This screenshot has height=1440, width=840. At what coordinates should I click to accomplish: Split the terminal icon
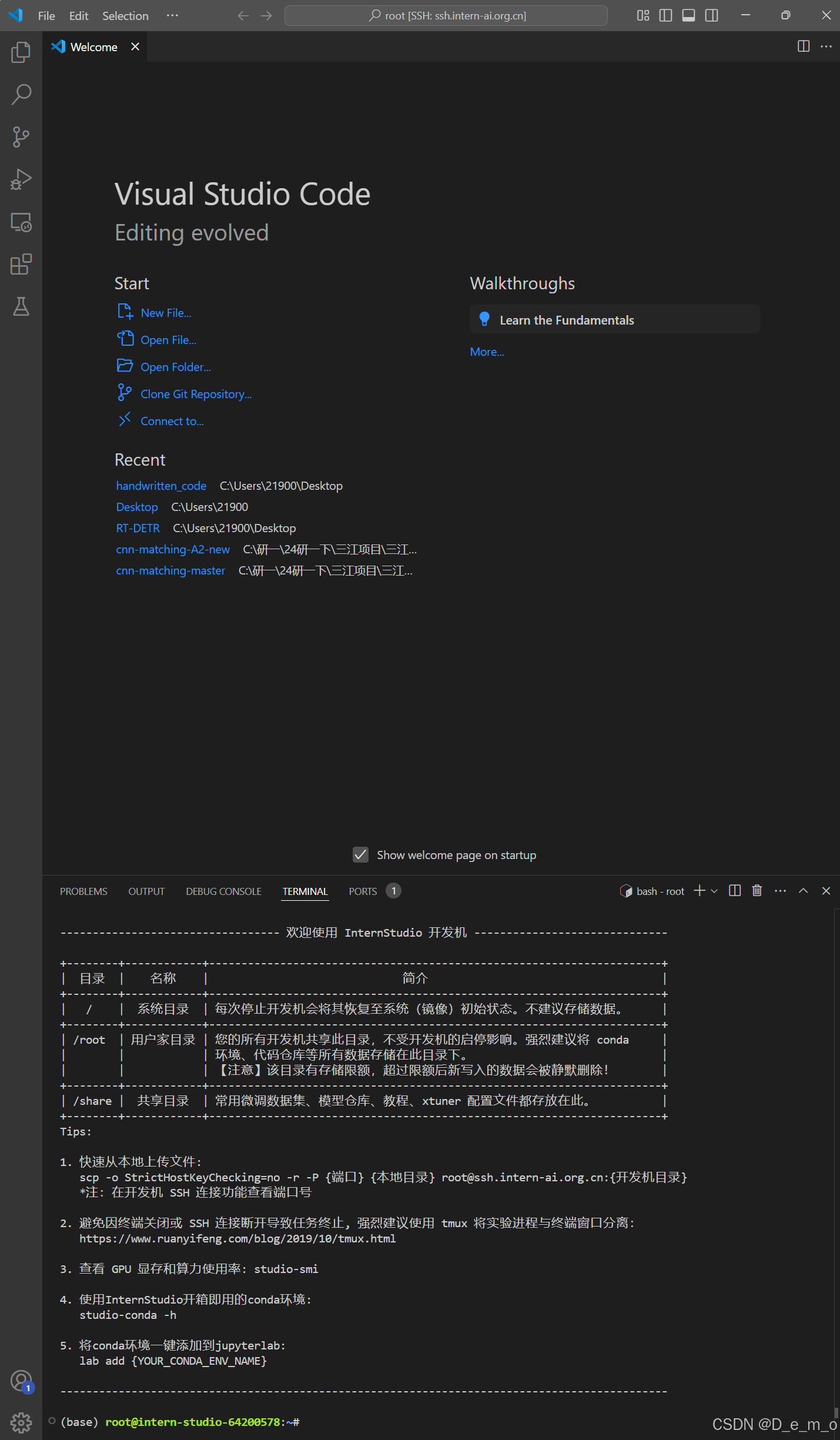pyautogui.click(x=735, y=891)
